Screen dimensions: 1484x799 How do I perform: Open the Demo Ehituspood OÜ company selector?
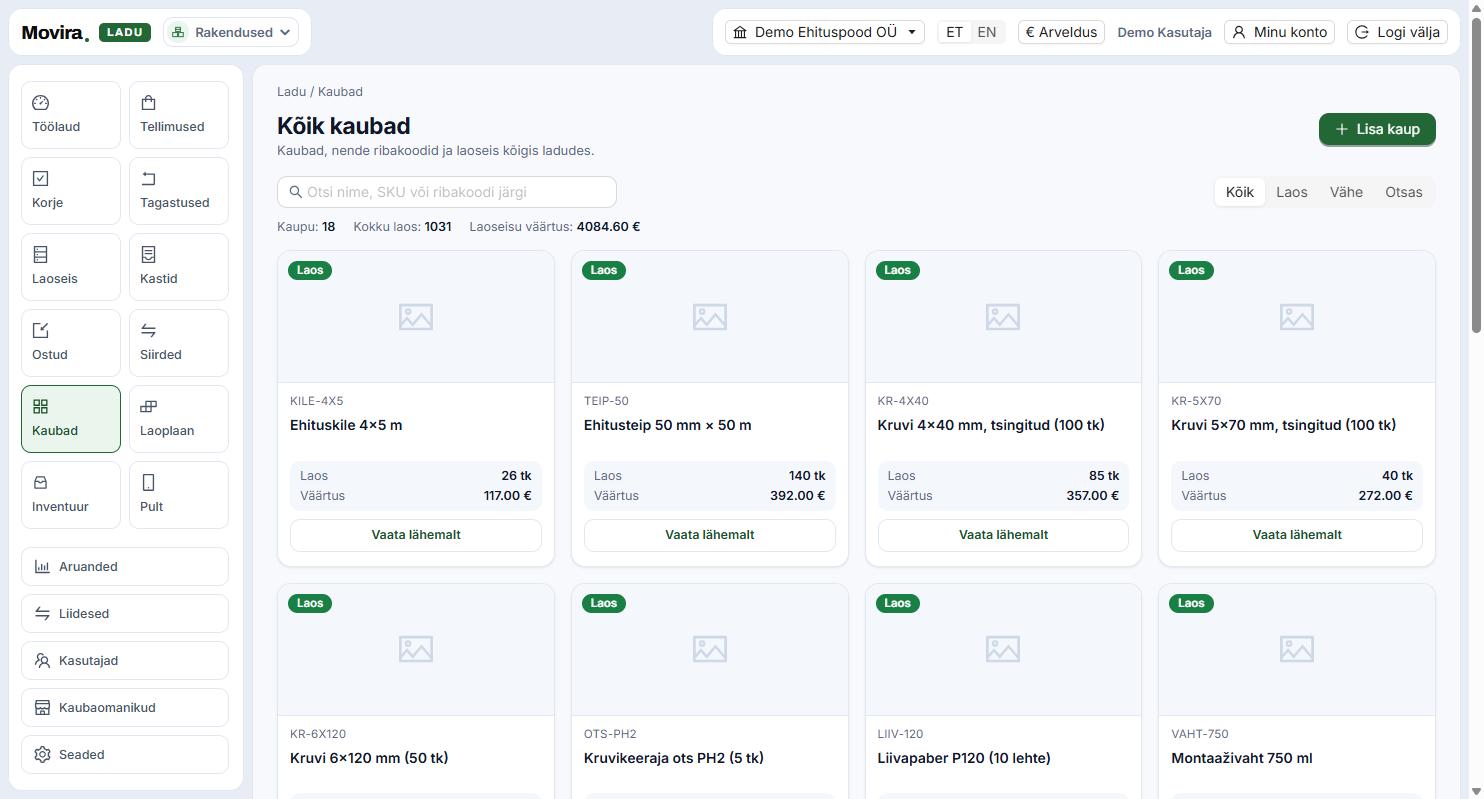click(825, 32)
